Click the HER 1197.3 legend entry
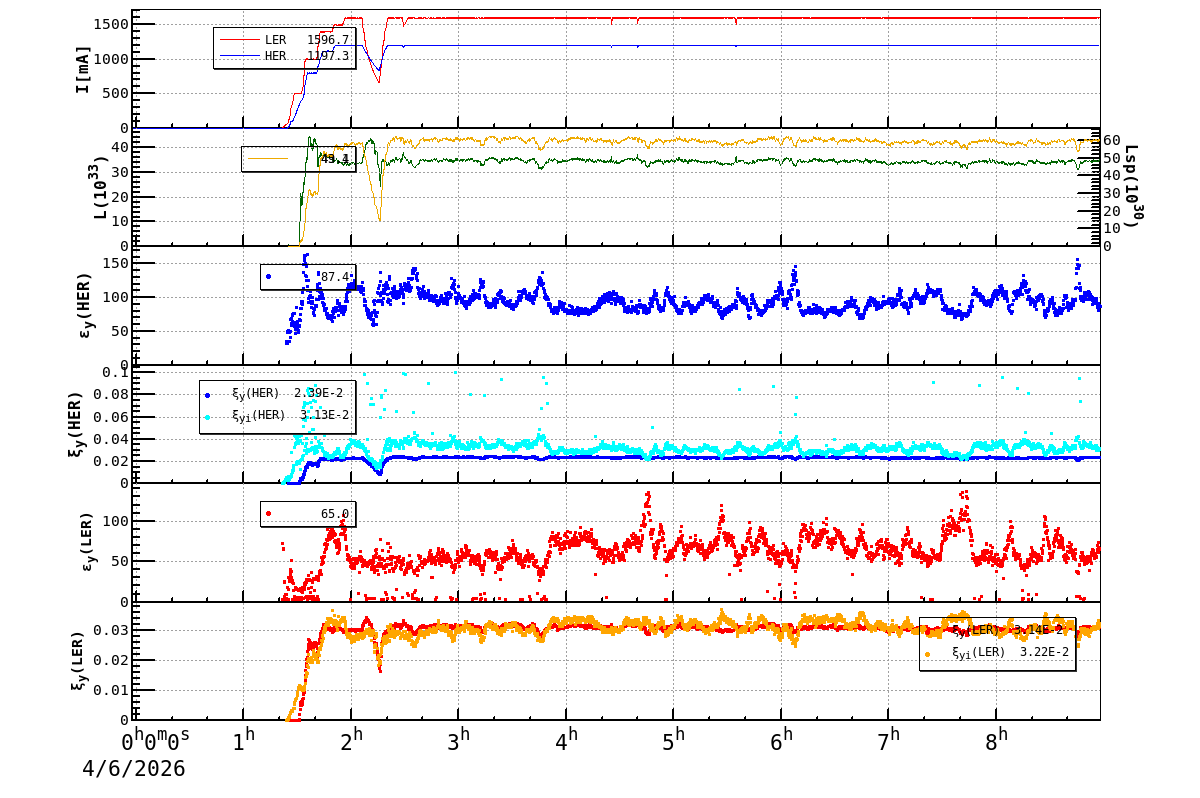1200x798 pixels. point(284,56)
